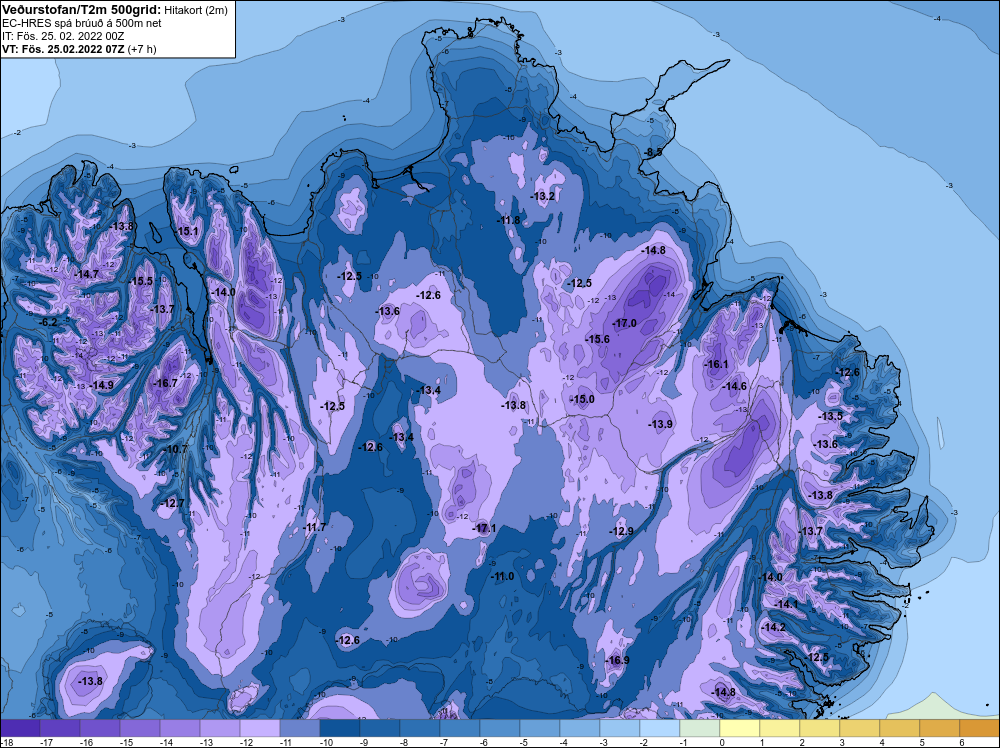Image resolution: width=1000 pixels, height=748 pixels.
Task: Click the legend swatch between -10 and -9
Action: [340, 728]
